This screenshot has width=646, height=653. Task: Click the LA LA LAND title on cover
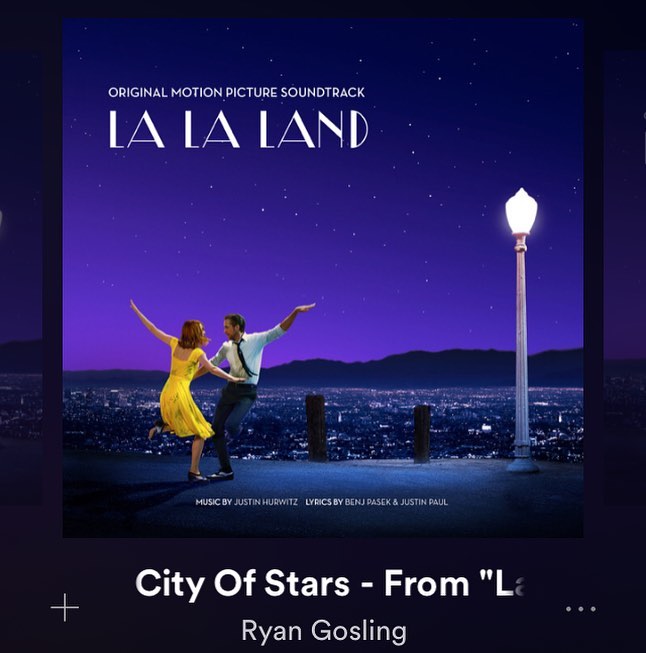pos(239,129)
